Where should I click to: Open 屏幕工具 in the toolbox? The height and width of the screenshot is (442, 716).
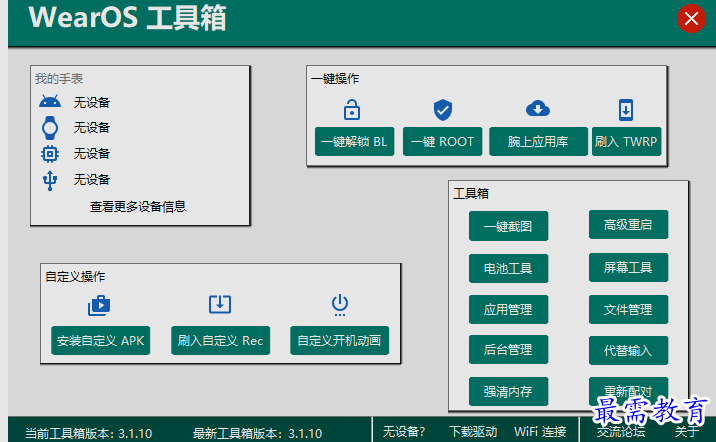pyautogui.click(x=628, y=268)
